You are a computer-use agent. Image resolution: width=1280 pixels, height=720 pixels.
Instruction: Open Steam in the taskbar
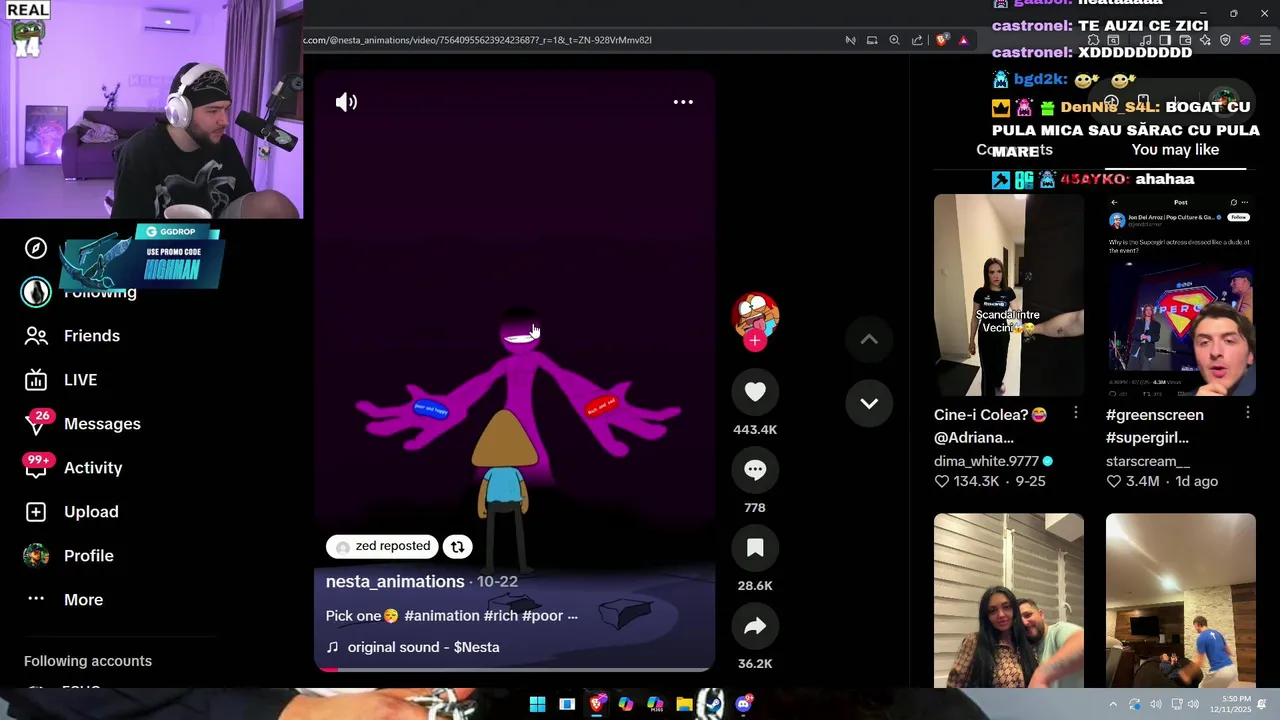click(713, 704)
